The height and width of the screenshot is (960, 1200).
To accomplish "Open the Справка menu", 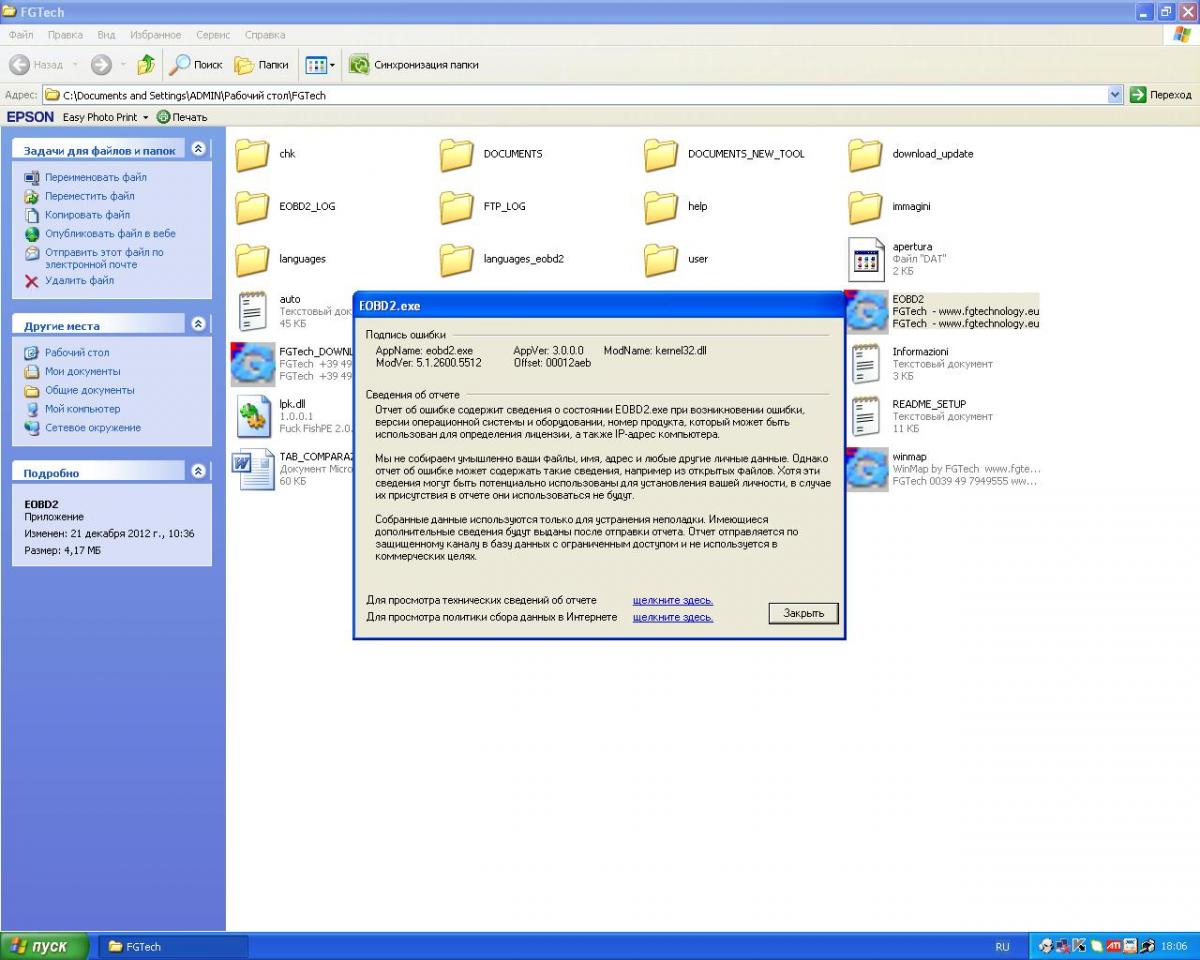I will [x=265, y=35].
